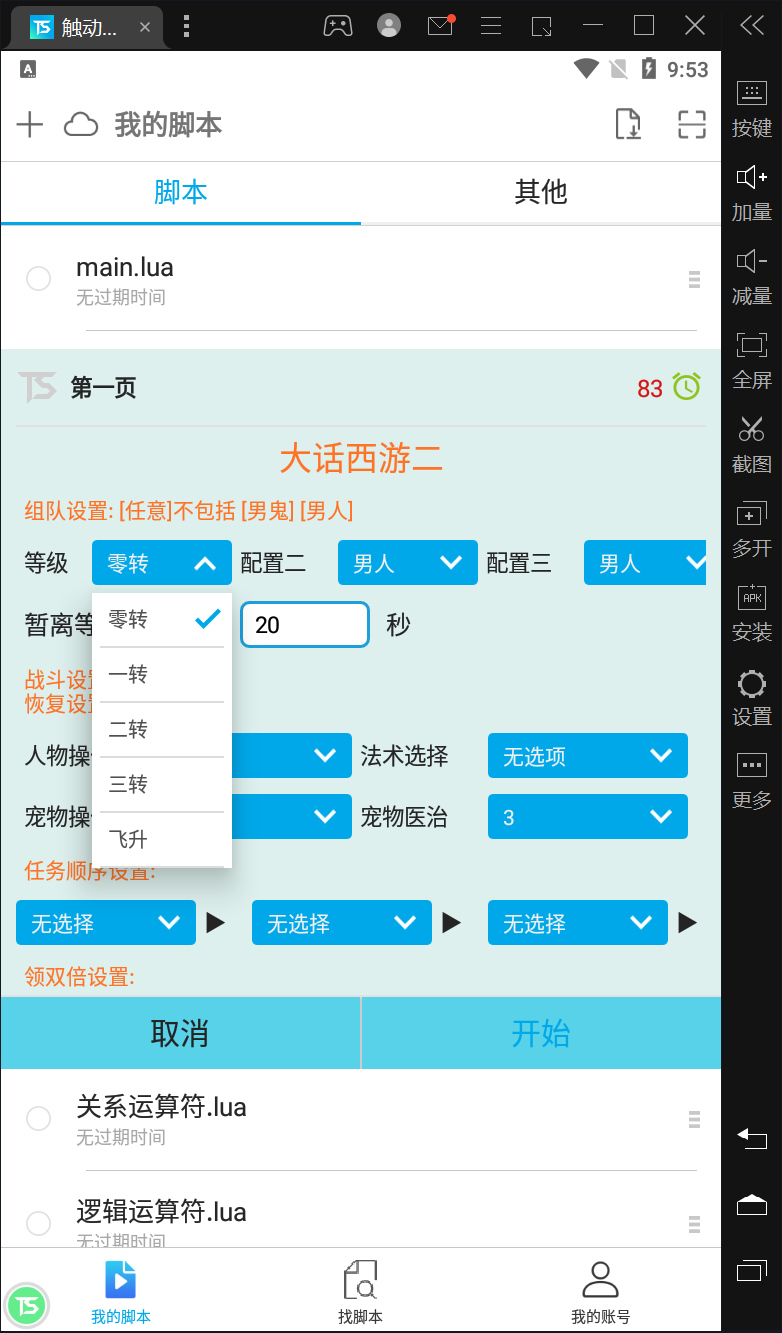Viewport: 782px width, 1333px height.
Task: Click the 83 countdown number
Action: 650,389
